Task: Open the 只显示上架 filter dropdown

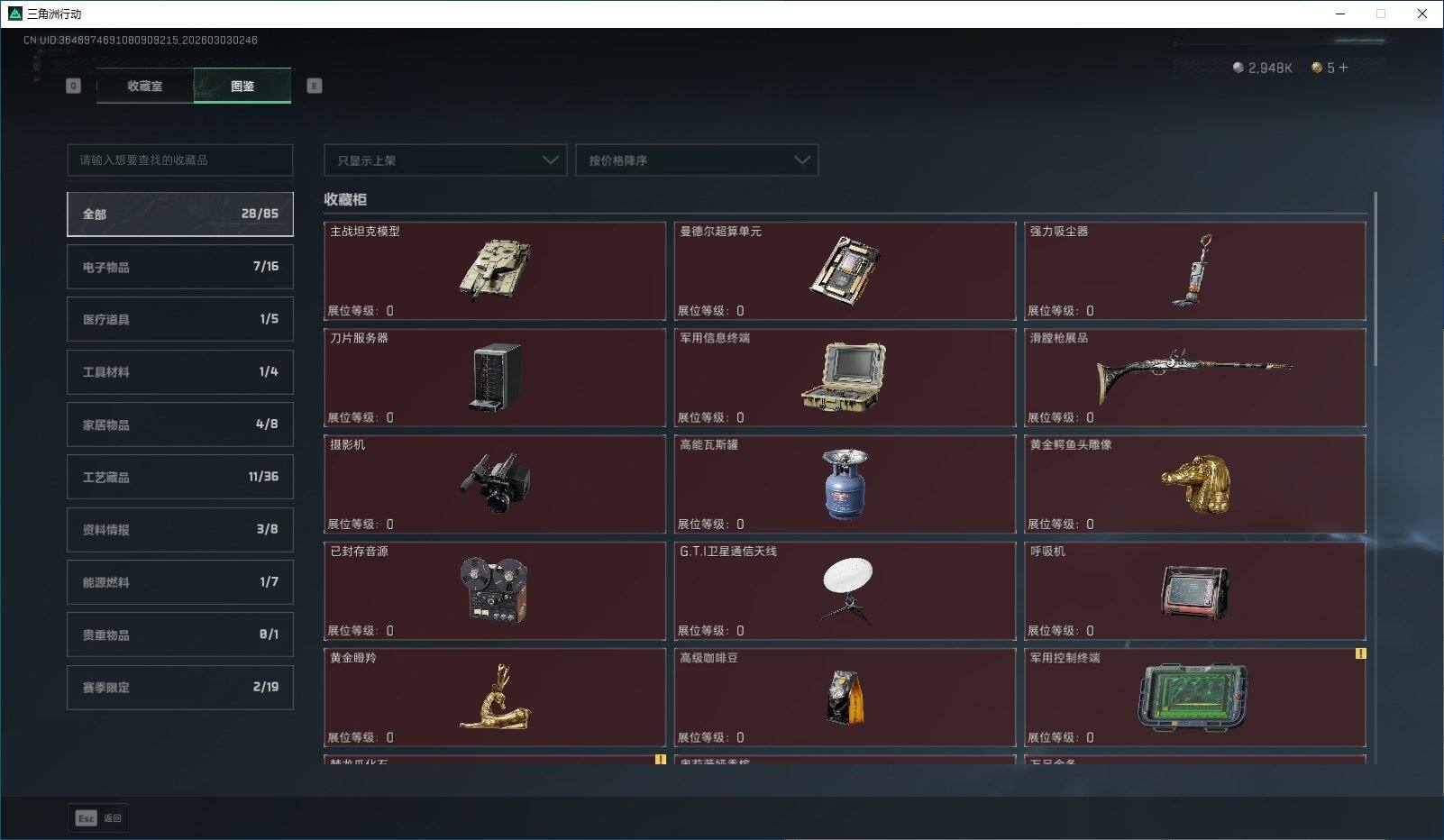Action: pyautogui.click(x=445, y=160)
